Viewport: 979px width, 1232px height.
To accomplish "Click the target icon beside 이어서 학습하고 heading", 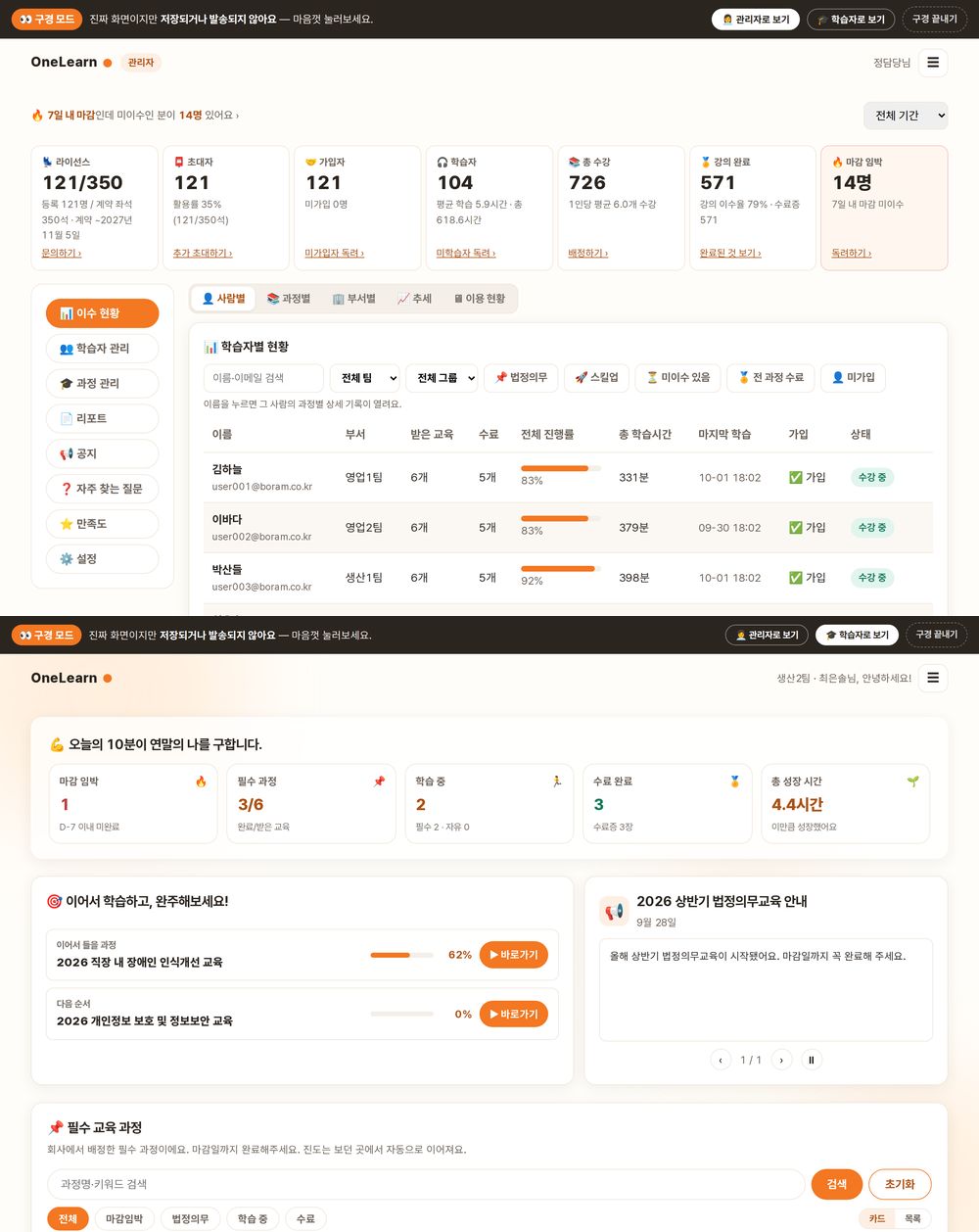I will (x=55, y=901).
